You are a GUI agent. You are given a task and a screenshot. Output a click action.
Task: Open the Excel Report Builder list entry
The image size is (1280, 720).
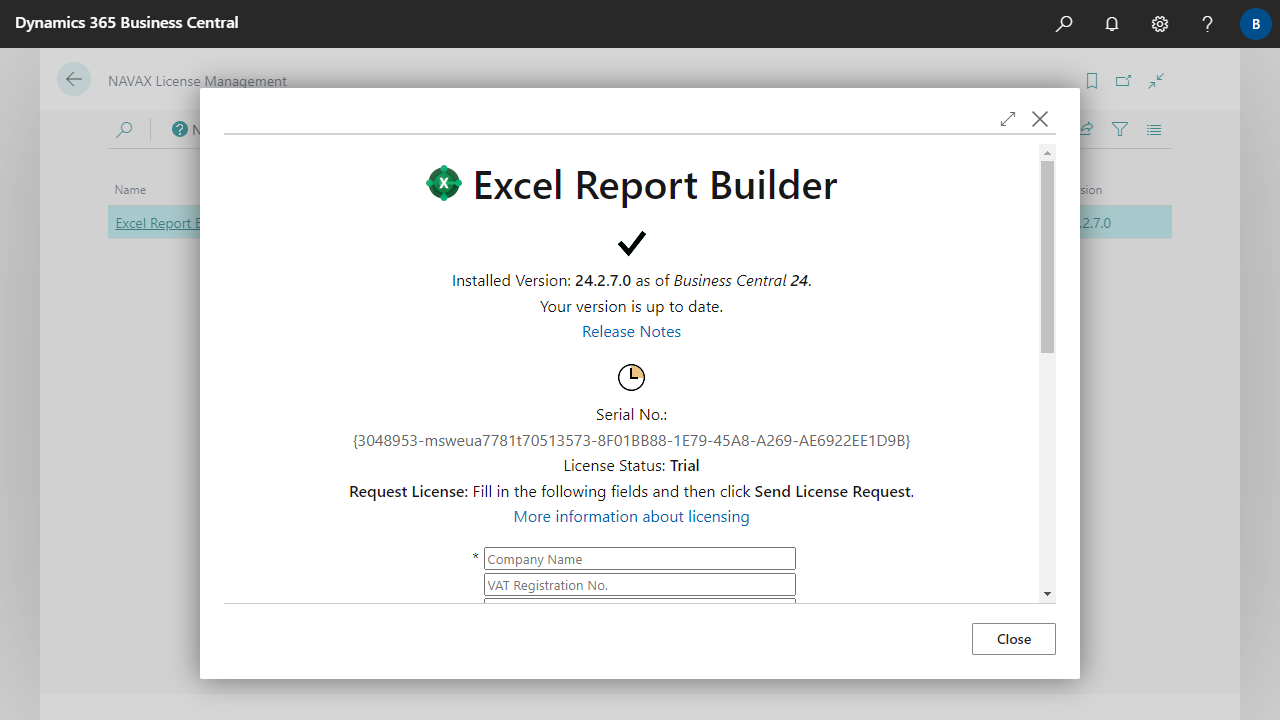(x=158, y=223)
